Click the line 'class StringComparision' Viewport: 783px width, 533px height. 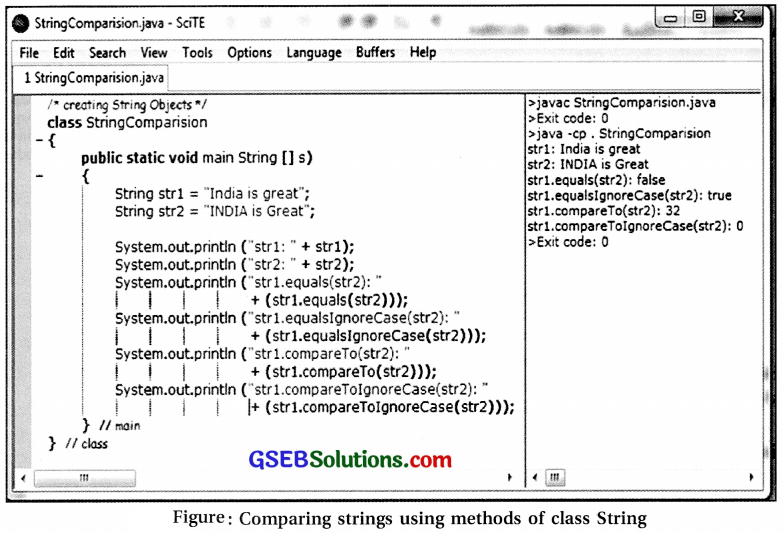(x=127, y=122)
